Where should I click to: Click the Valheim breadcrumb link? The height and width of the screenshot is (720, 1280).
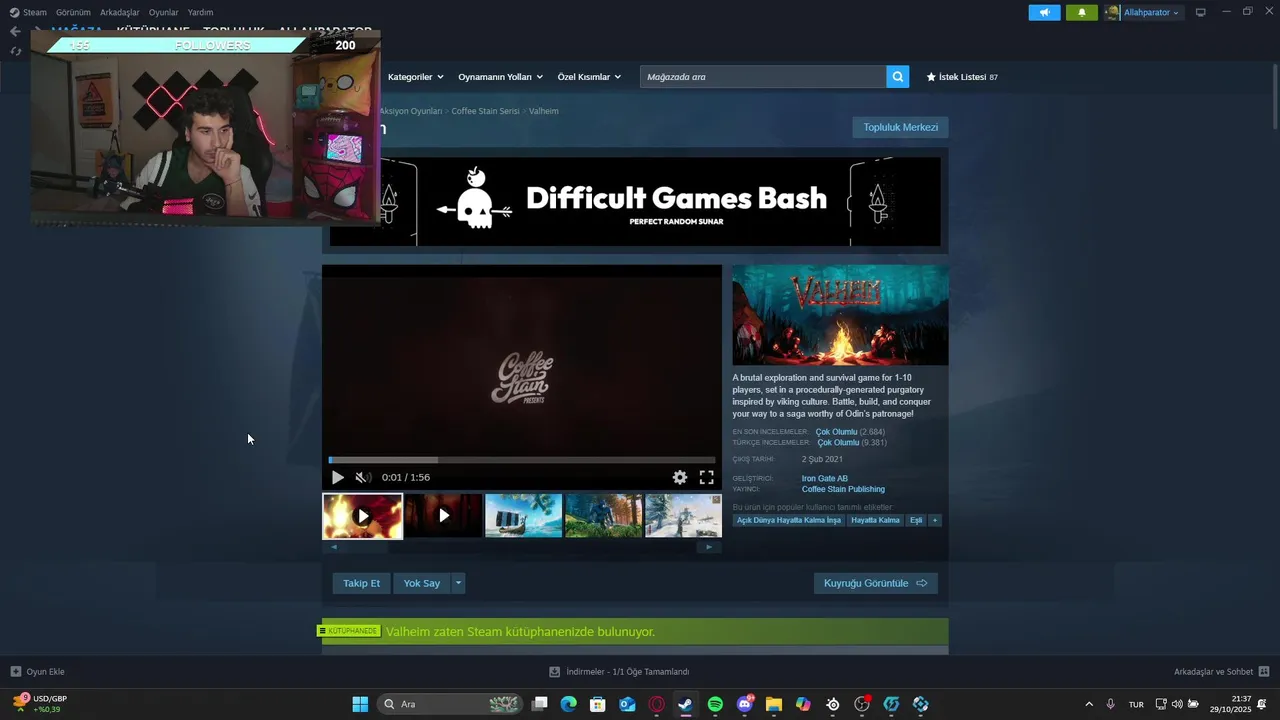544,111
